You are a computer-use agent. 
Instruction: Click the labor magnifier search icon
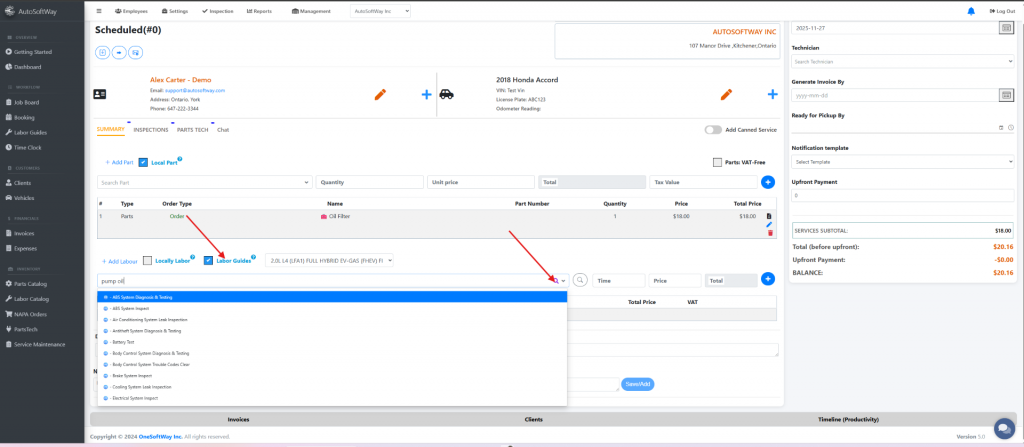(580, 281)
